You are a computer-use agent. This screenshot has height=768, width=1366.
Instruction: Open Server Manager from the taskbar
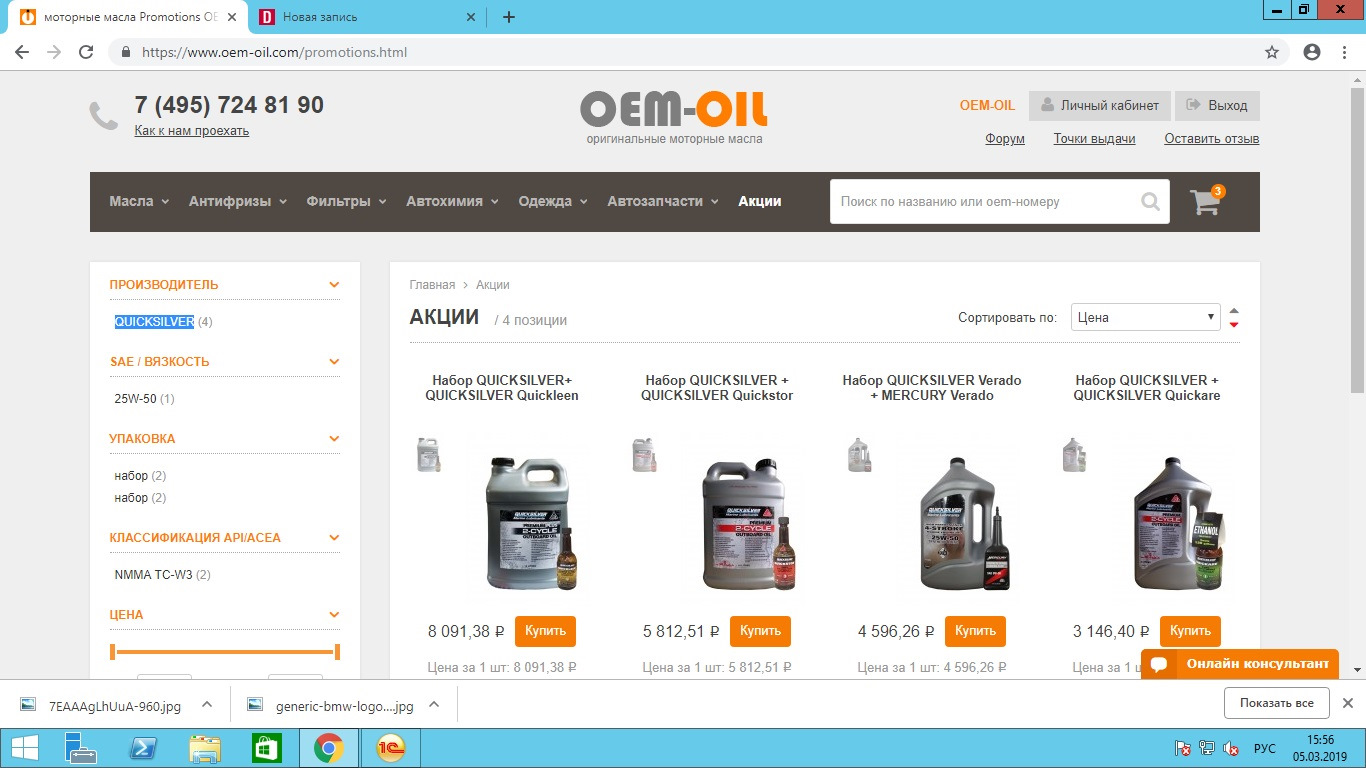81,748
